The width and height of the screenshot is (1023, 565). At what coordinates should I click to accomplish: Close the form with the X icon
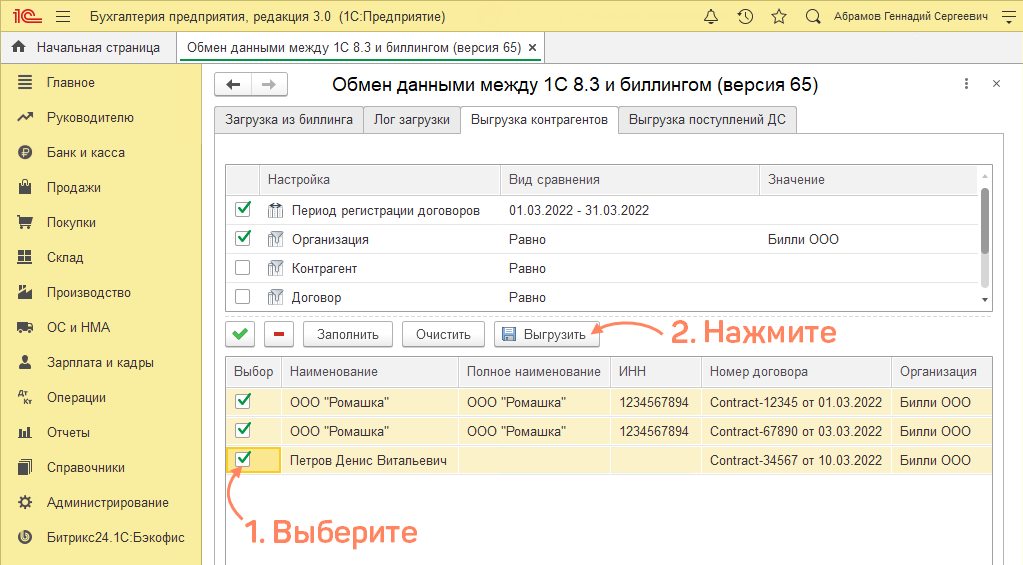(996, 84)
